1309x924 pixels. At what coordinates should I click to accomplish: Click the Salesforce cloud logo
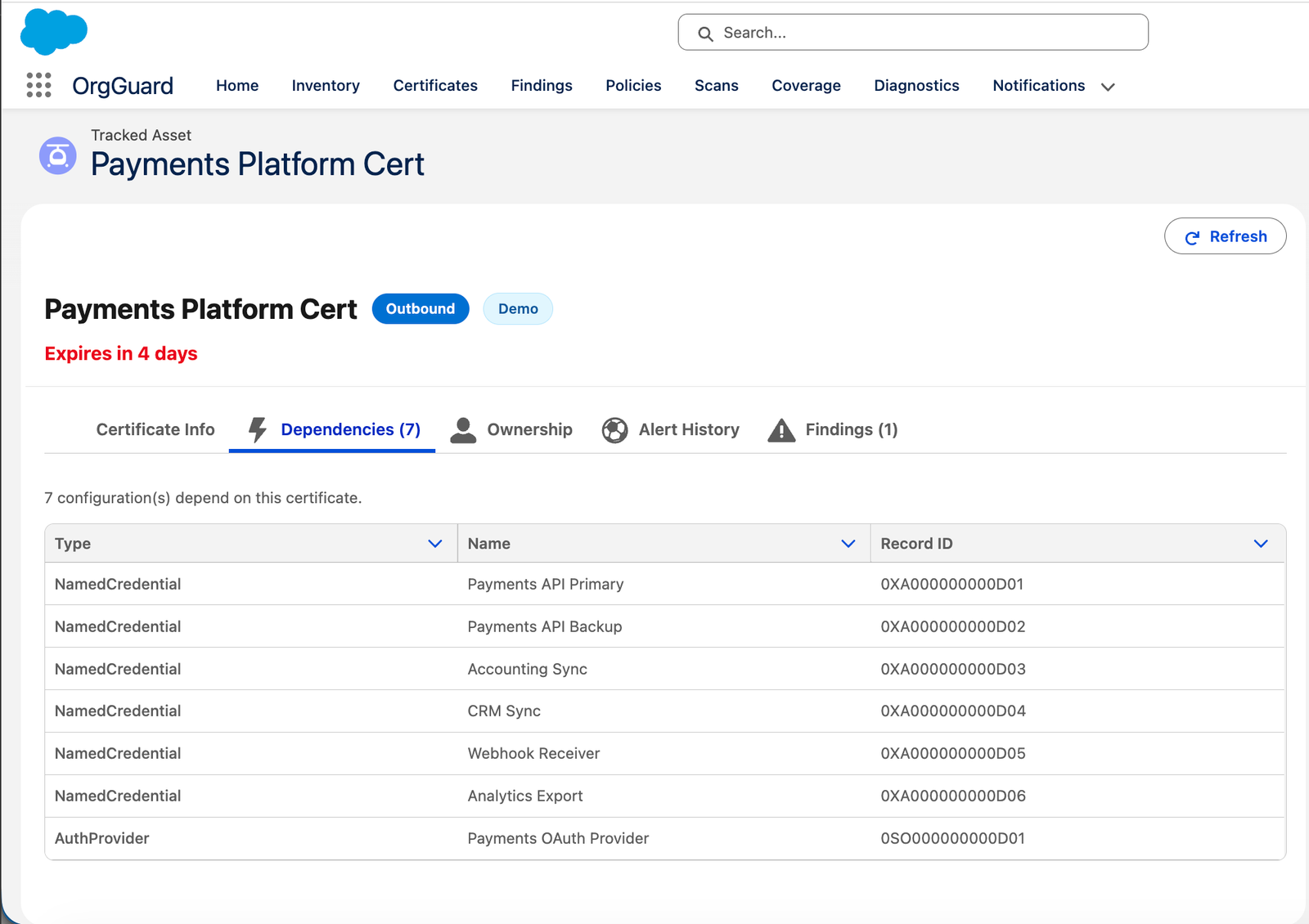pos(53,32)
